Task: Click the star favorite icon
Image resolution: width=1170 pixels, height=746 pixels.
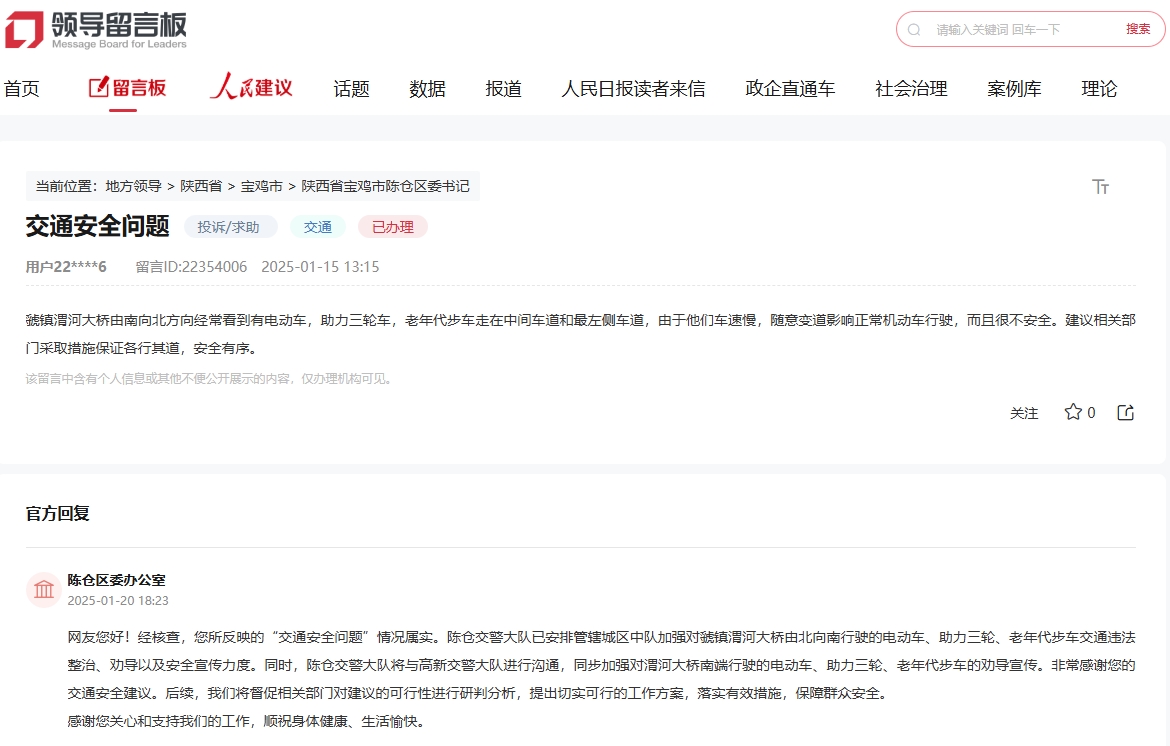Action: pyautogui.click(x=1073, y=412)
